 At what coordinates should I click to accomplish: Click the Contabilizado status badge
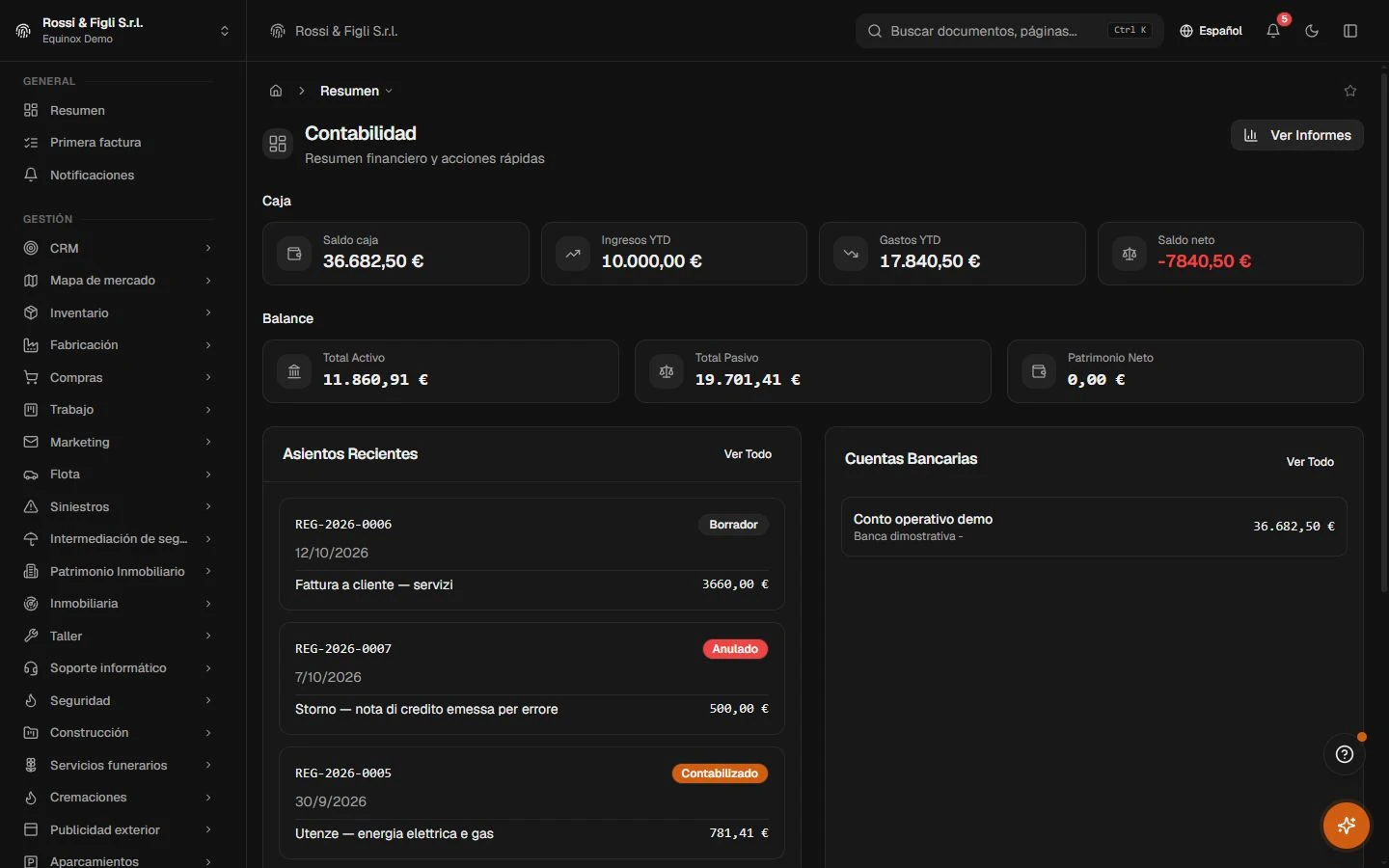coord(720,773)
